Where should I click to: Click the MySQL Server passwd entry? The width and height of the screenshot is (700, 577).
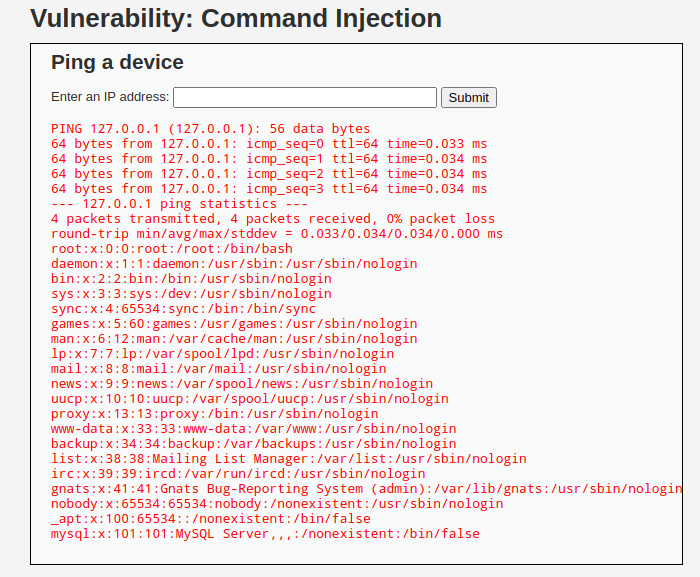[x=265, y=534]
